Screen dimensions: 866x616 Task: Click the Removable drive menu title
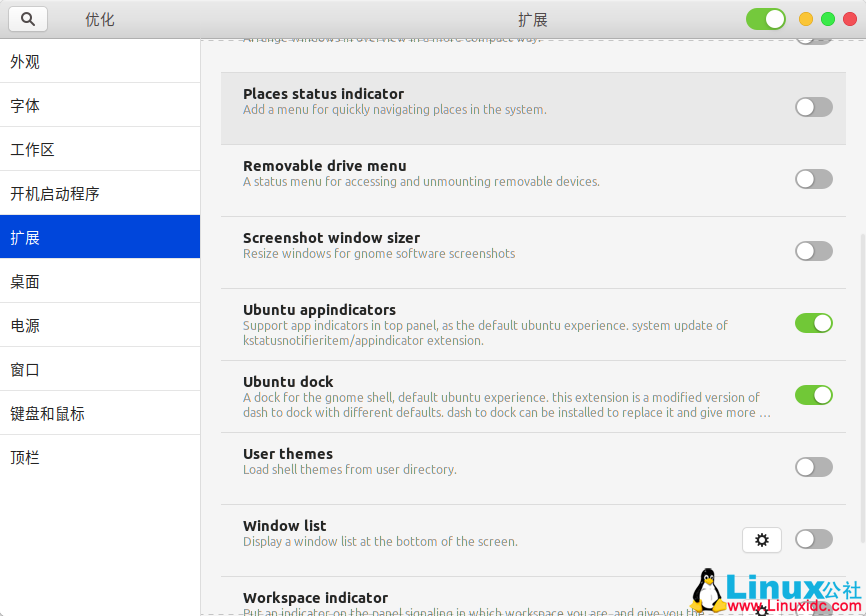click(x=325, y=166)
